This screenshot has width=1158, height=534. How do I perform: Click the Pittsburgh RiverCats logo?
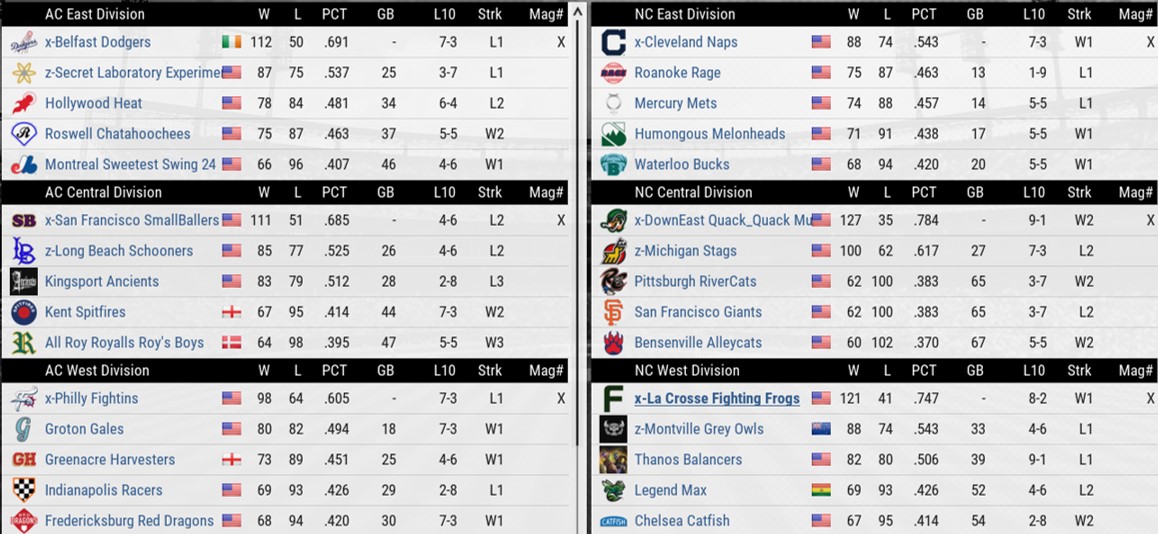click(x=613, y=281)
